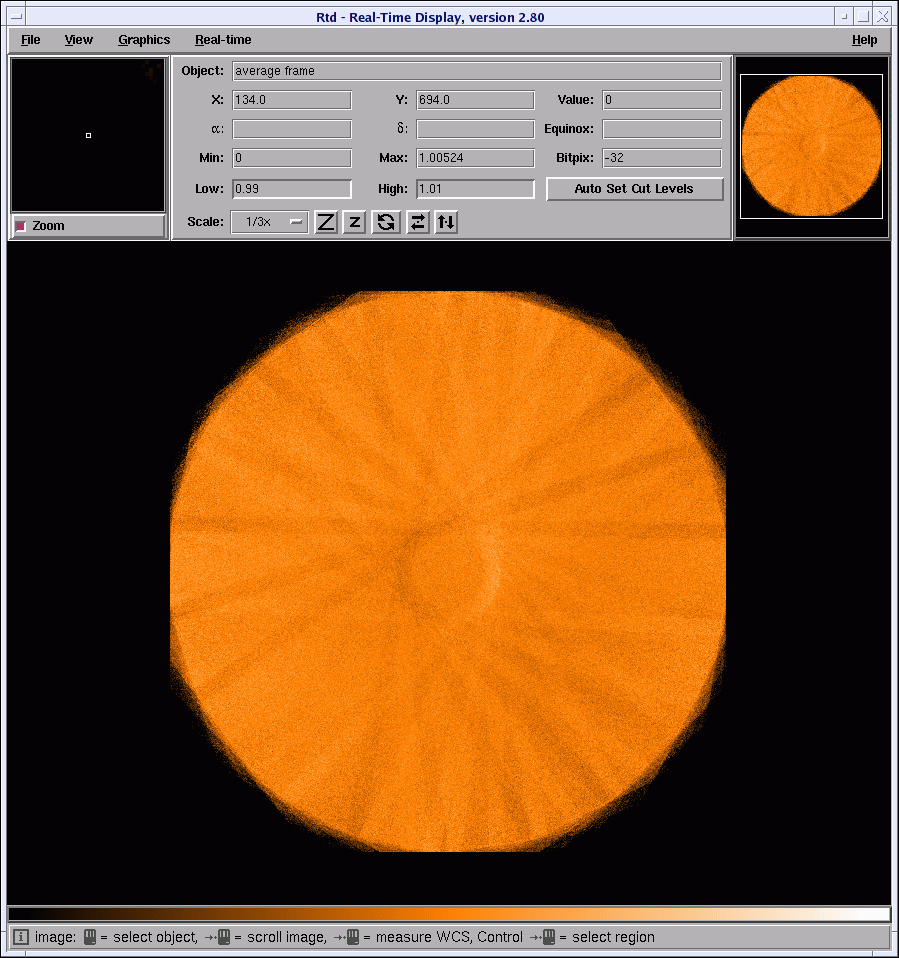Open the Help menu
899x958 pixels.
tap(864, 40)
